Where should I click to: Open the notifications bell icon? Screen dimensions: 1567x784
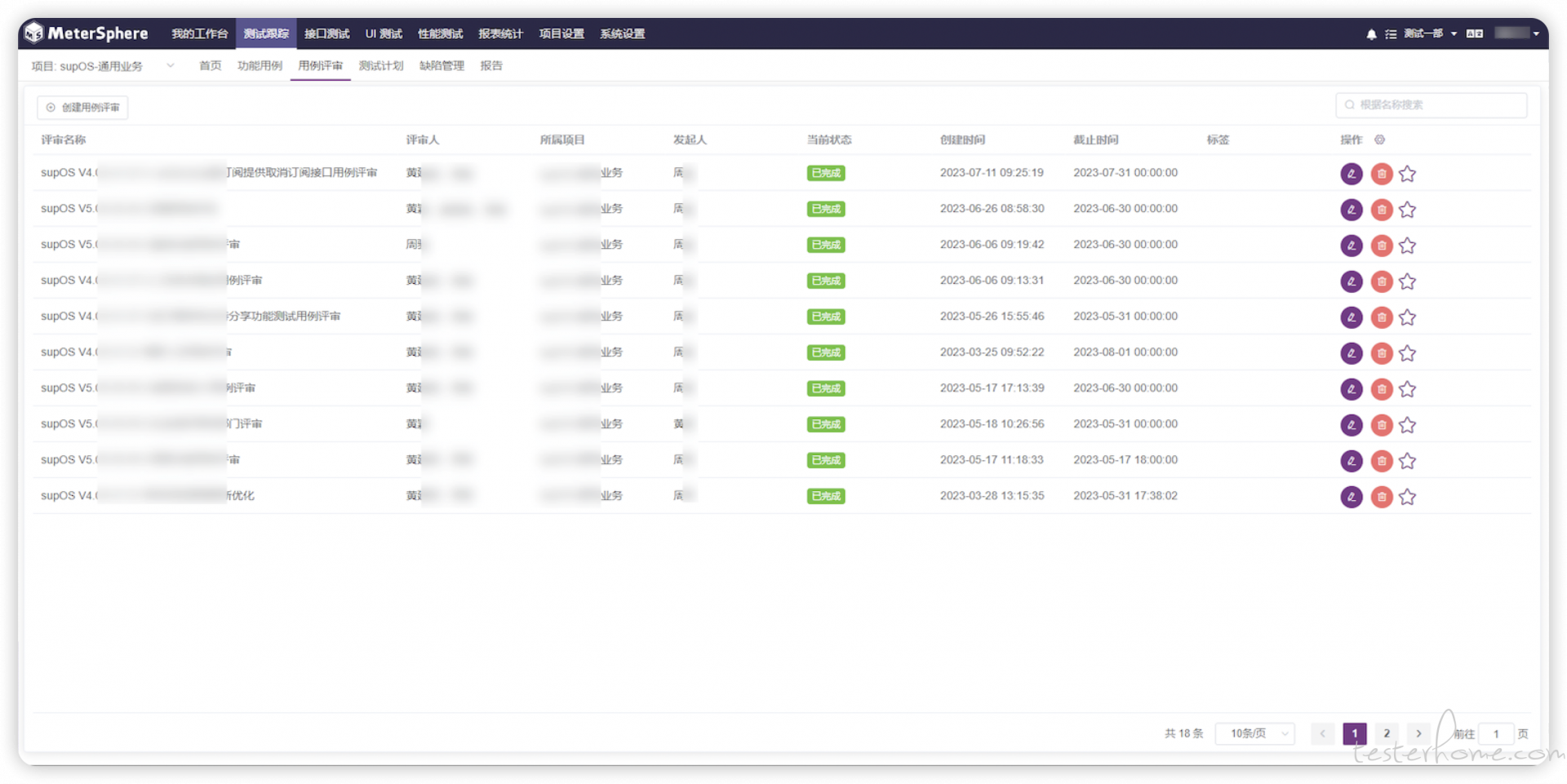click(x=1371, y=34)
